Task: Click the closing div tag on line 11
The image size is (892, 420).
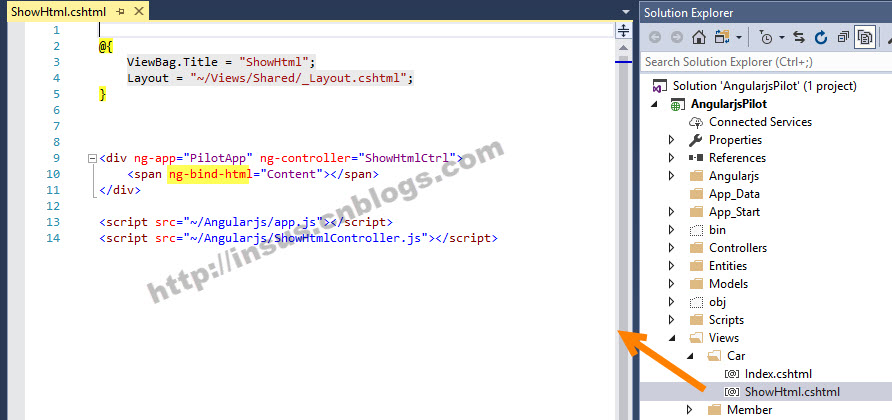Action: pos(119,190)
